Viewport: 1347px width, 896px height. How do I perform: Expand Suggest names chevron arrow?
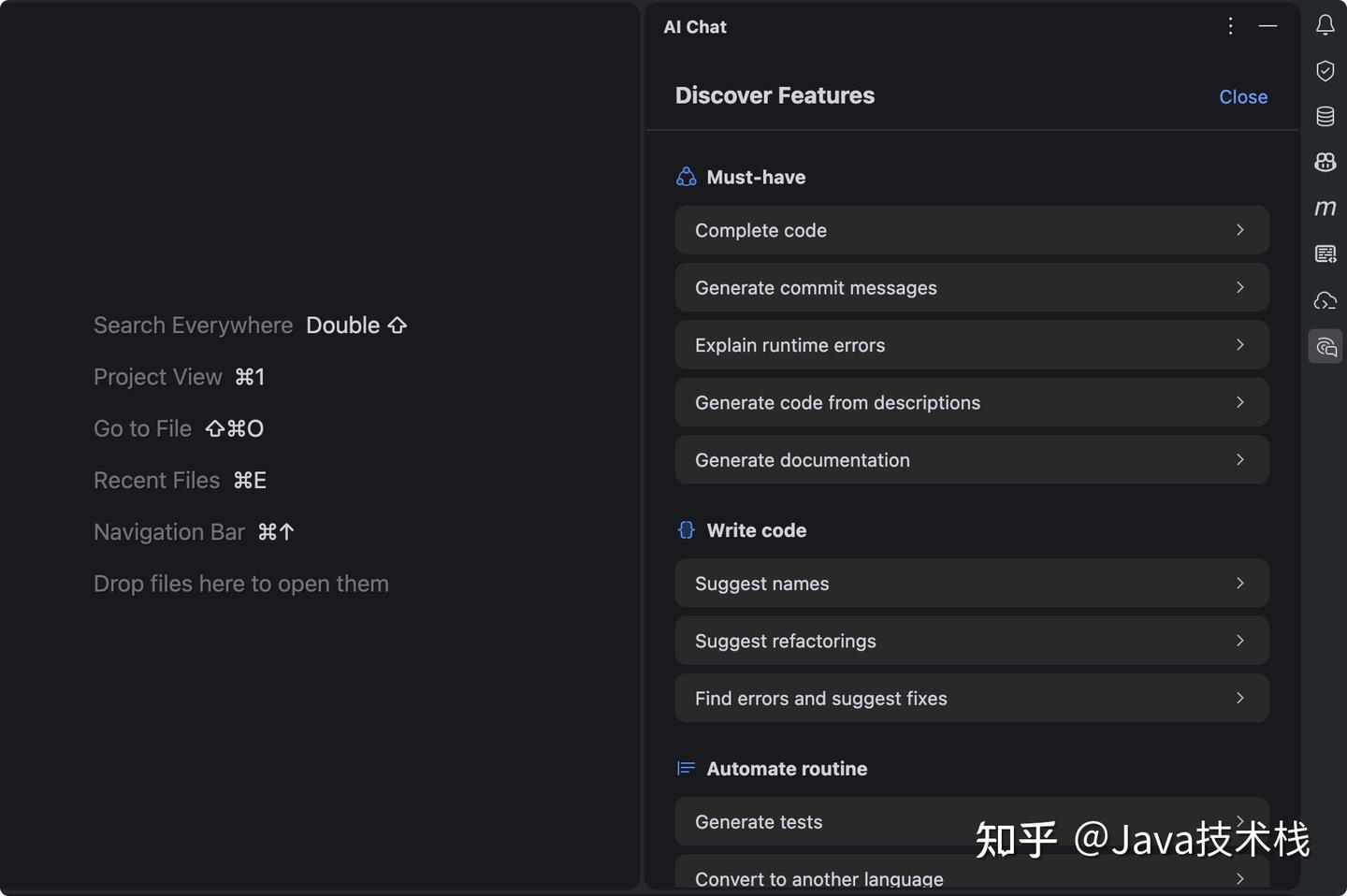pos(1239,583)
